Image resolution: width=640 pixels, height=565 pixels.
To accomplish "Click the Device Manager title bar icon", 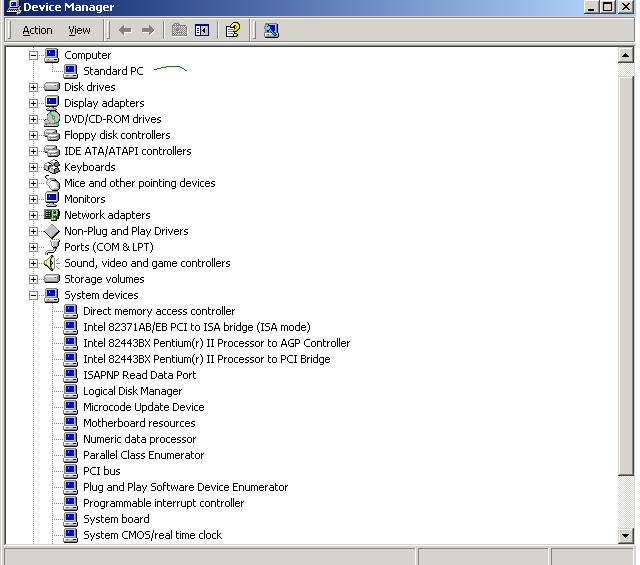I will coord(13,7).
